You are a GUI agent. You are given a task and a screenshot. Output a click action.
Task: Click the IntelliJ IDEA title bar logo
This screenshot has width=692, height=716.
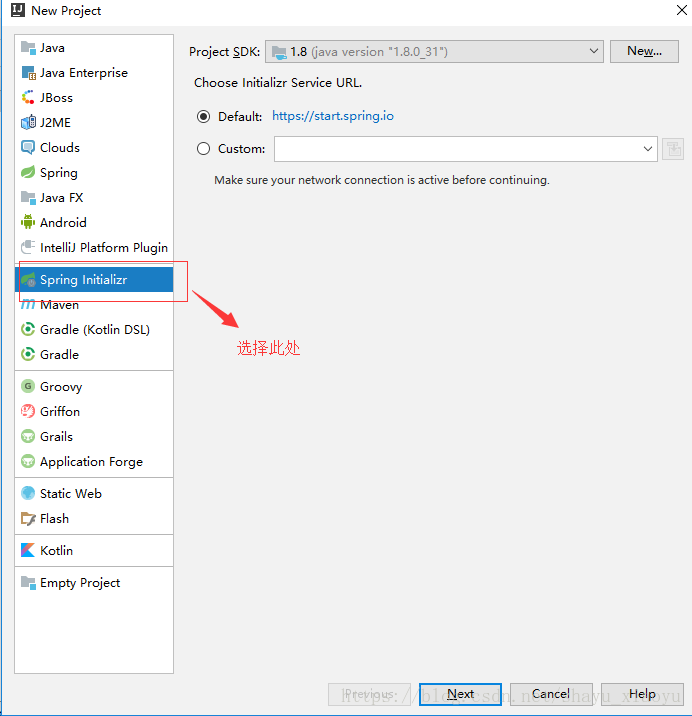18,10
